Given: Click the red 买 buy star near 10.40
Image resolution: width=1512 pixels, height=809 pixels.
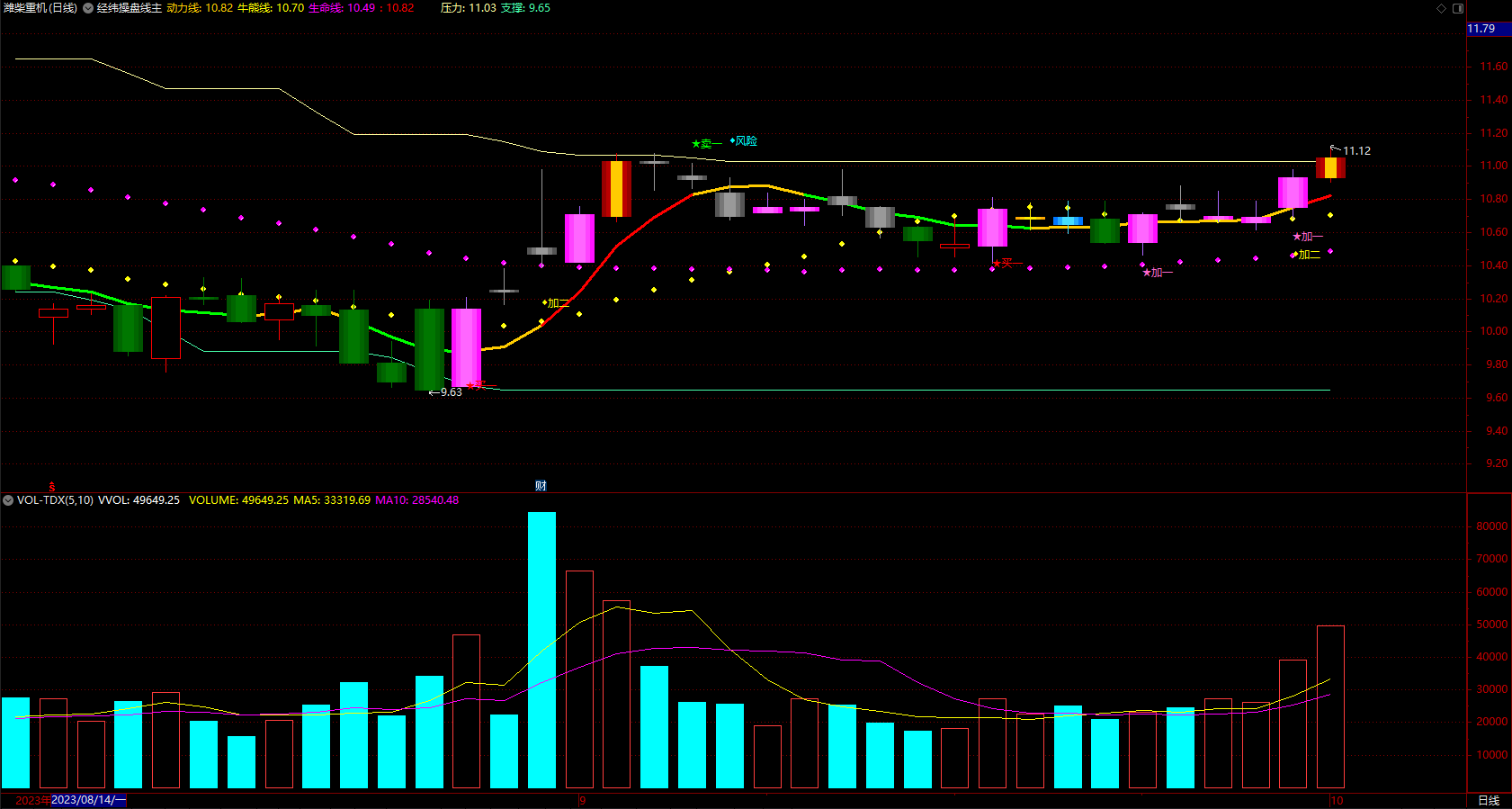Looking at the screenshot, I should [1007, 264].
